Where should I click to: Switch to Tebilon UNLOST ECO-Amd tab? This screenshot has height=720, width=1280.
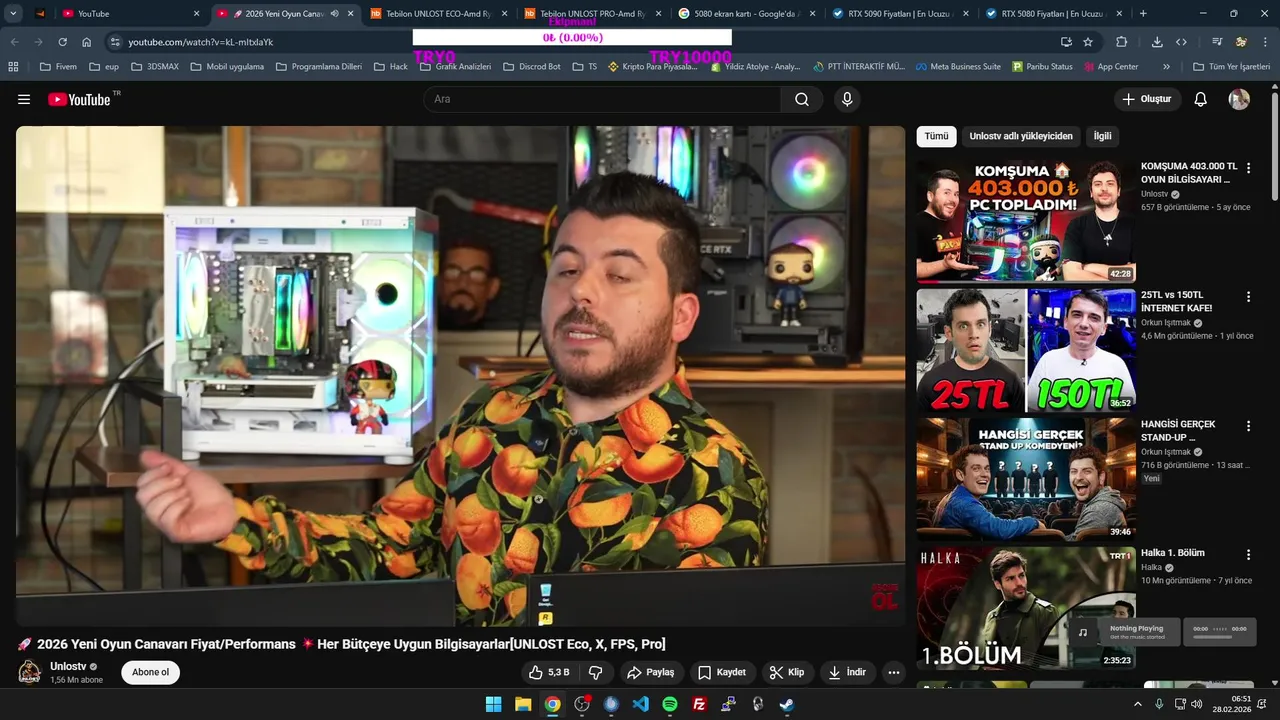[x=438, y=14]
